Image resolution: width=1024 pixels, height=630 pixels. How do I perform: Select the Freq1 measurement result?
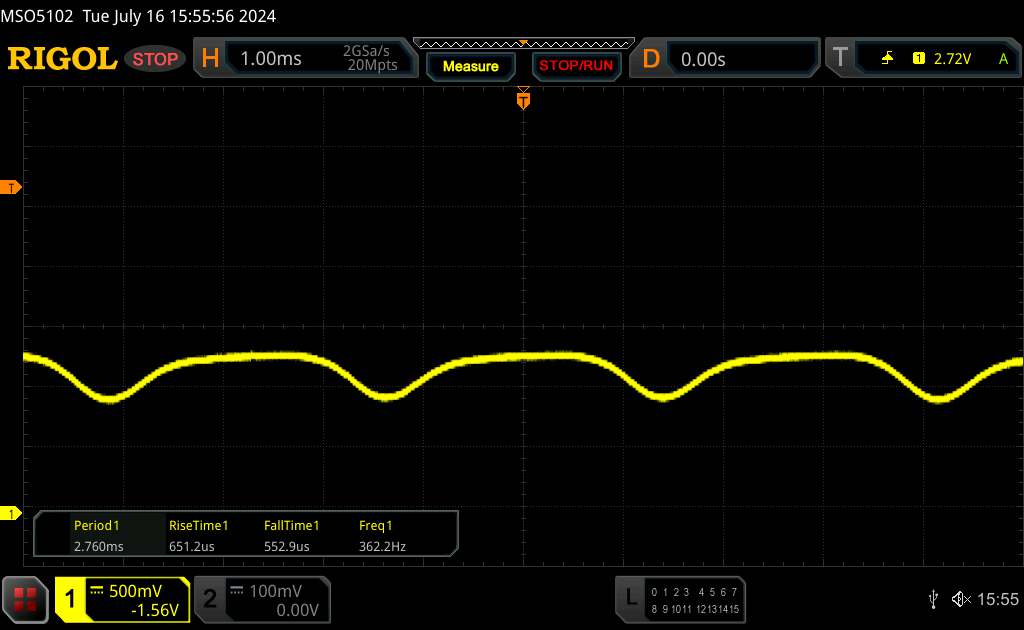[x=383, y=536]
